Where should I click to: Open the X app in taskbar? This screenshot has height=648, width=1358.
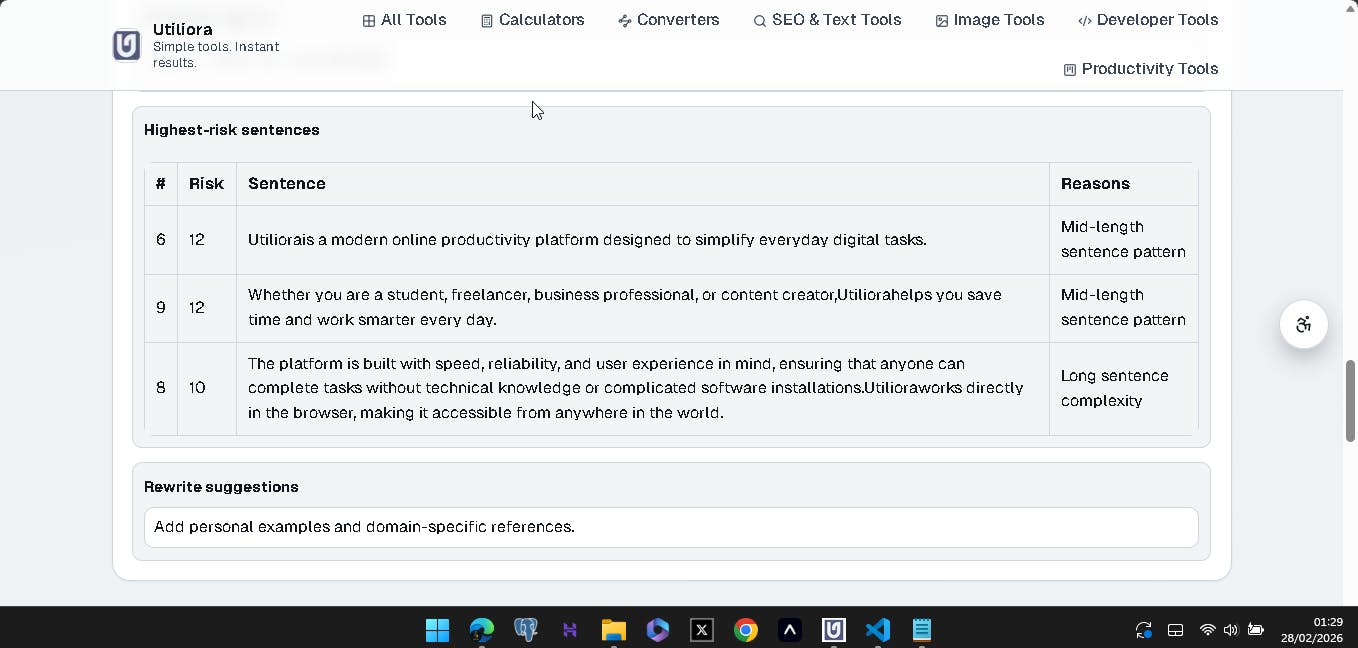click(702, 630)
